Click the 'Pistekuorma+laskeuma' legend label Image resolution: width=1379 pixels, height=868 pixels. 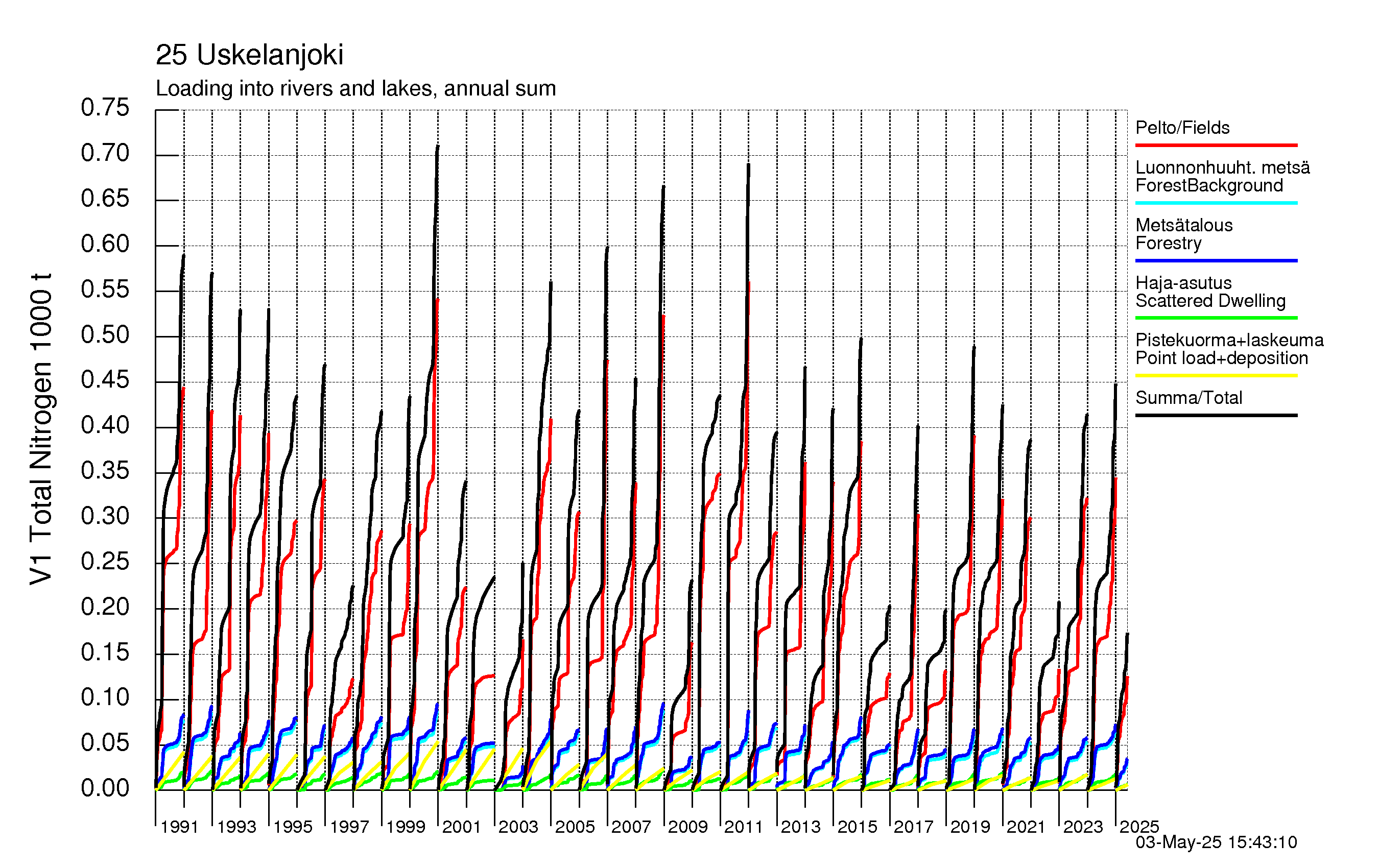point(1229,340)
